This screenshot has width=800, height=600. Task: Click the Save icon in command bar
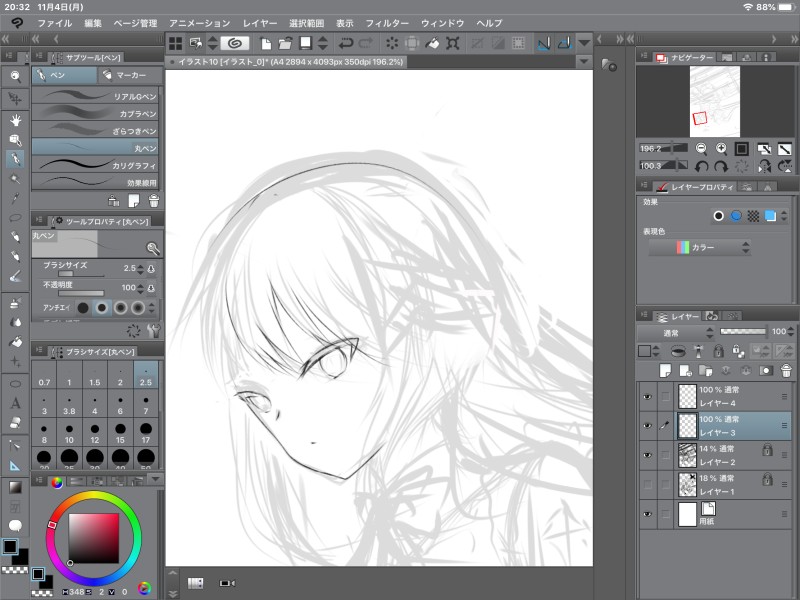click(305, 43)
